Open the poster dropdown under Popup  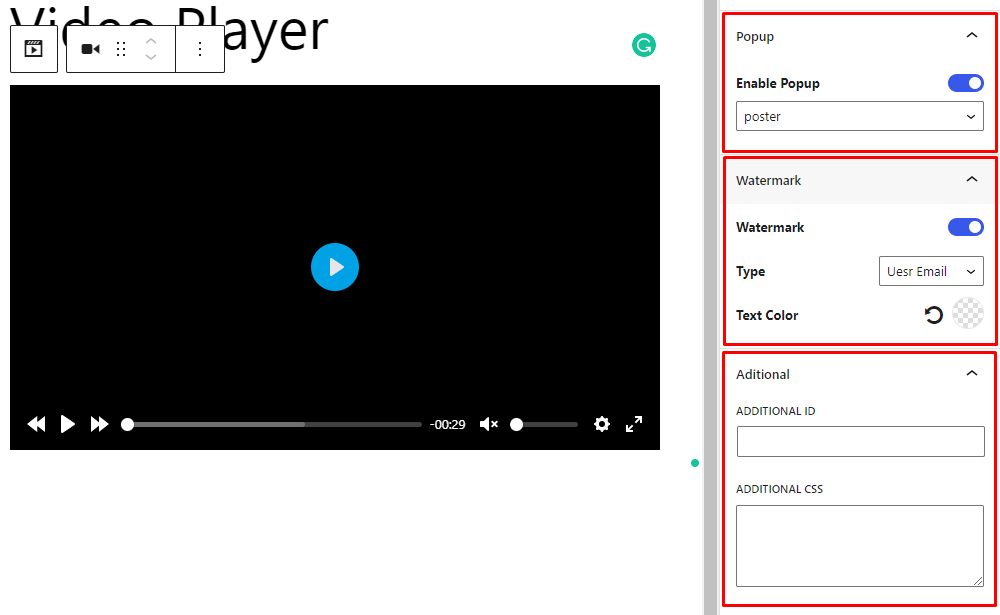click(x=859, y=115)
